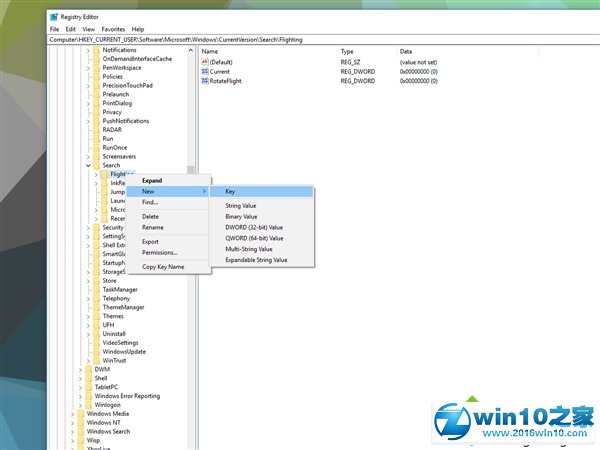Click the Registry Editor app icon in title bar
The height and width of the screenshot is (450, 600).
pos(53,17)
